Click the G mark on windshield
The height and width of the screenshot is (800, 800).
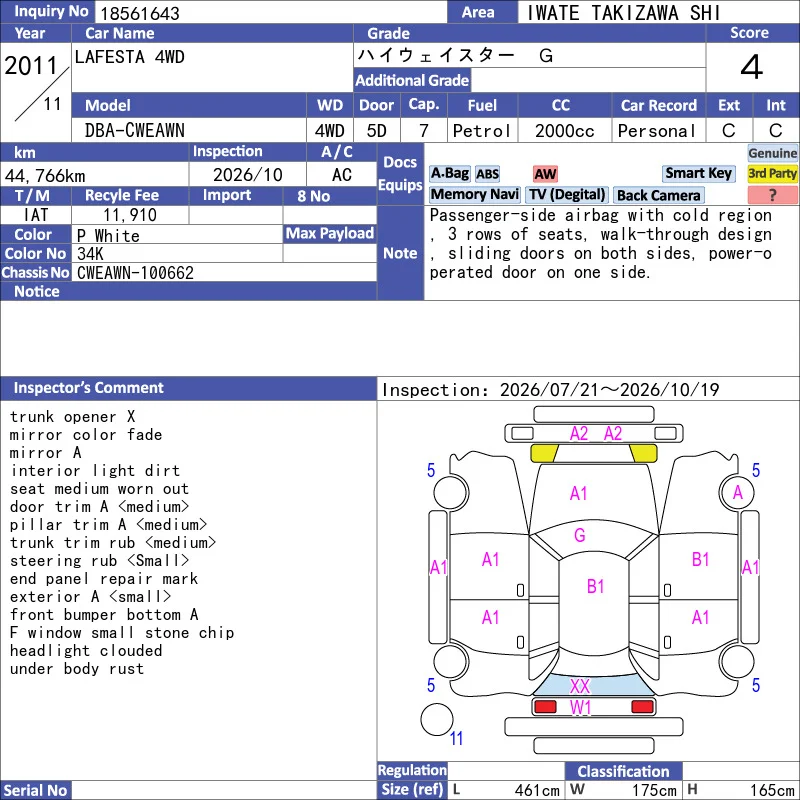580,535
